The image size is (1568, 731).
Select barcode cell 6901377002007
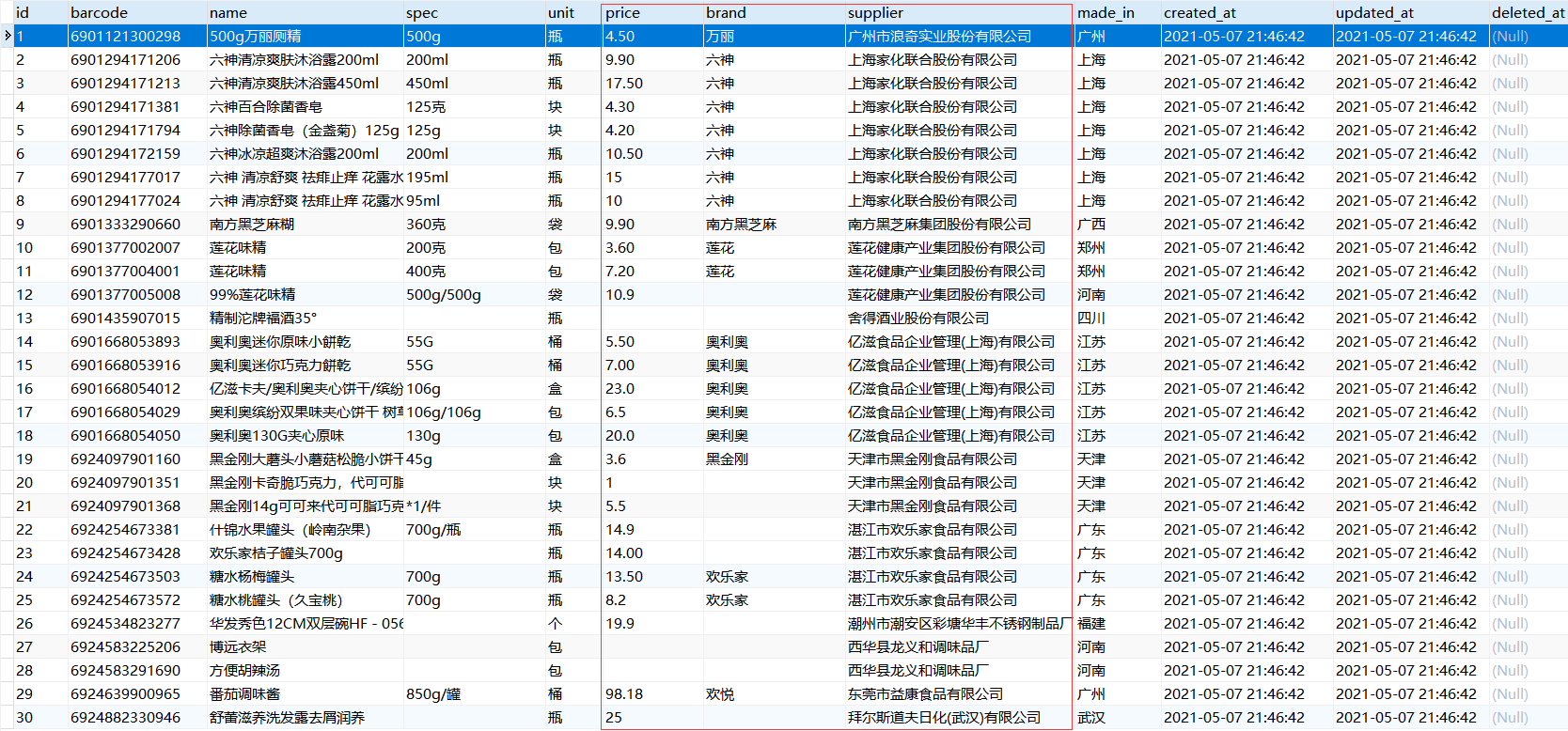137,247
